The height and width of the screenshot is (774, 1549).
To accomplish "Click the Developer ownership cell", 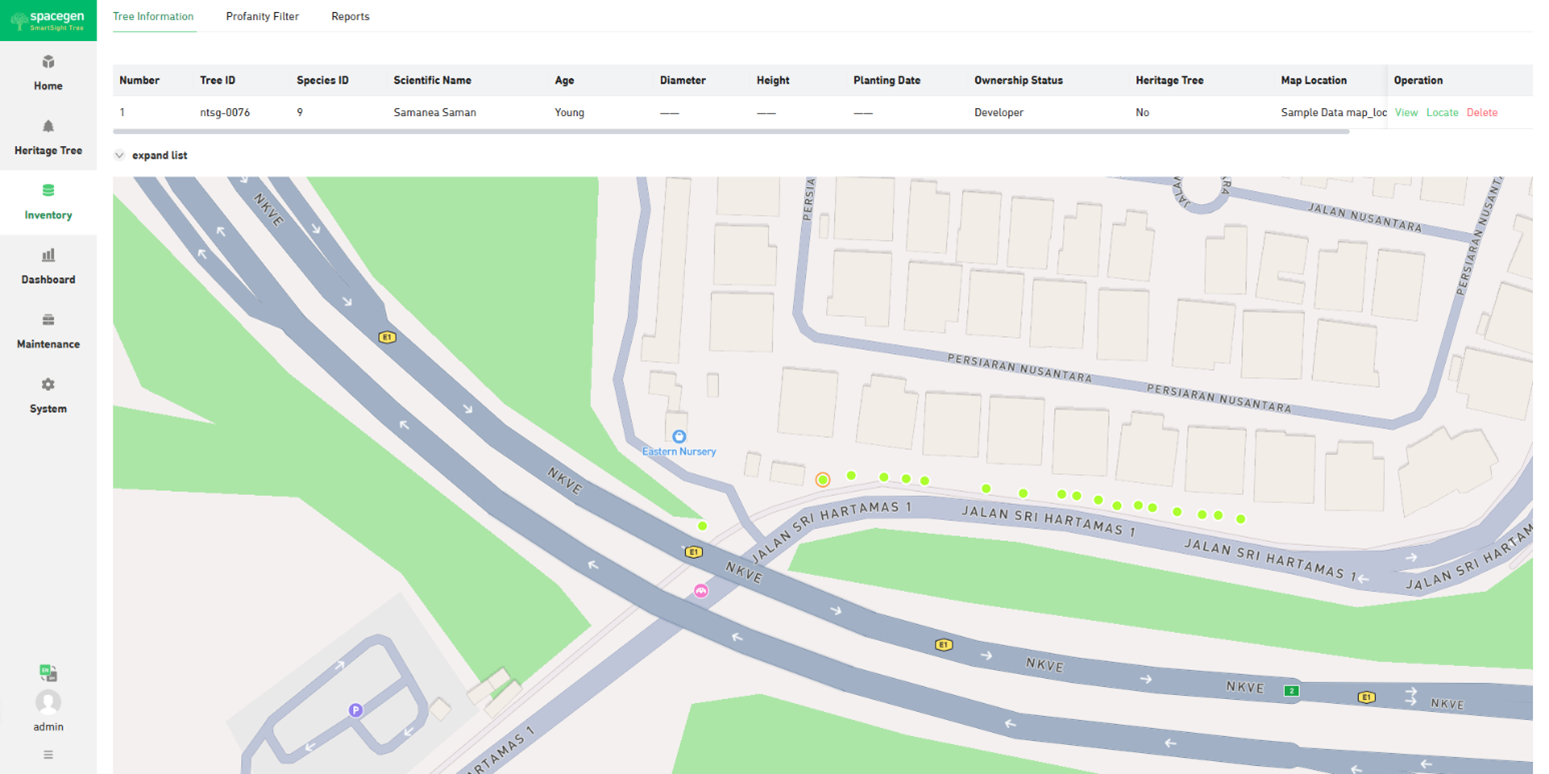I will 999,113.
